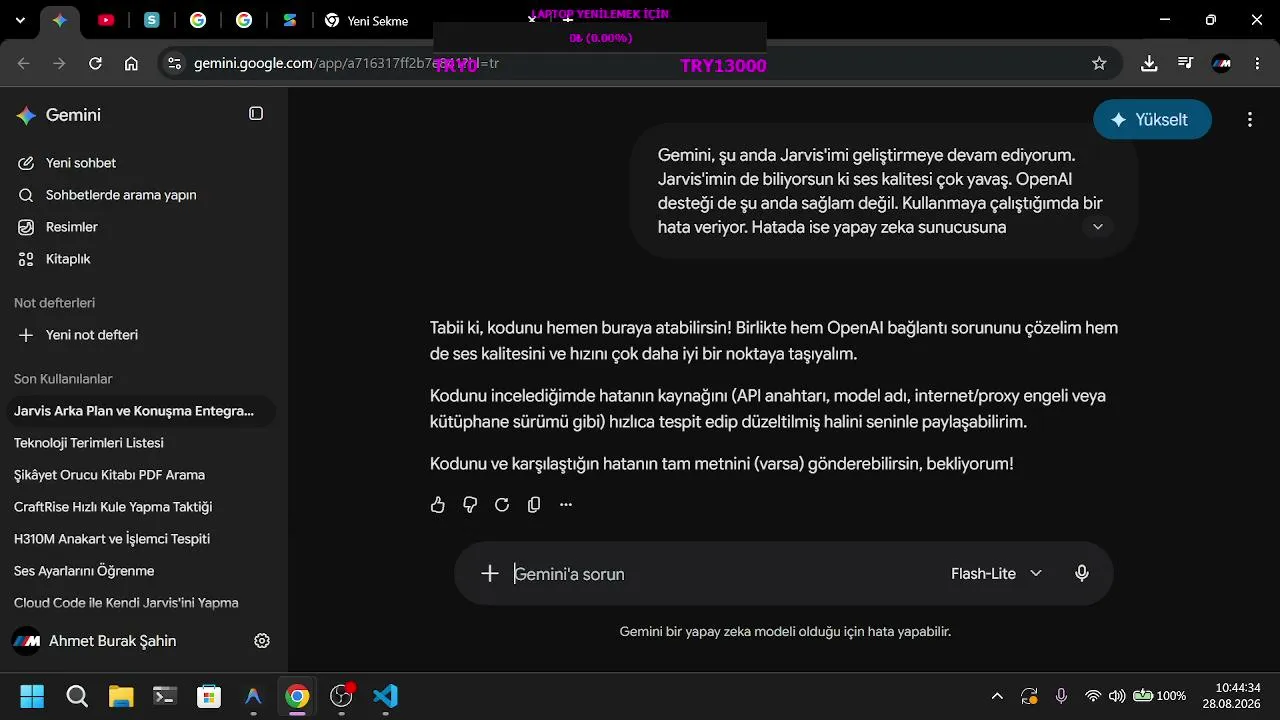Bookmark this page with the star
Image resolution: width=1280 pixels, height=720 pixels.
[x=1099, y=63]
